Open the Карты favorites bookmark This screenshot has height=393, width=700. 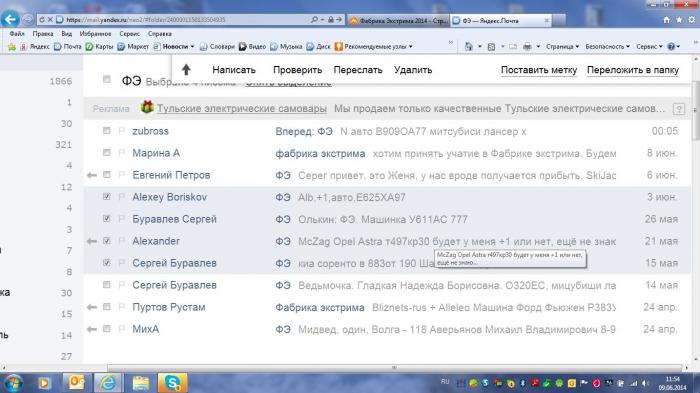(99, 46)
